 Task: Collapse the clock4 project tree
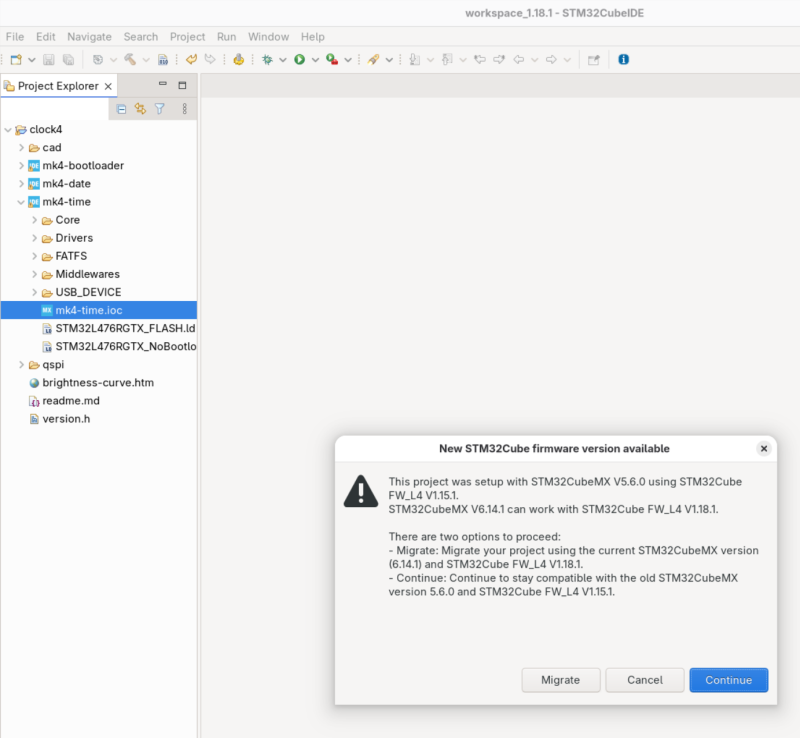[x=8, y=130]
